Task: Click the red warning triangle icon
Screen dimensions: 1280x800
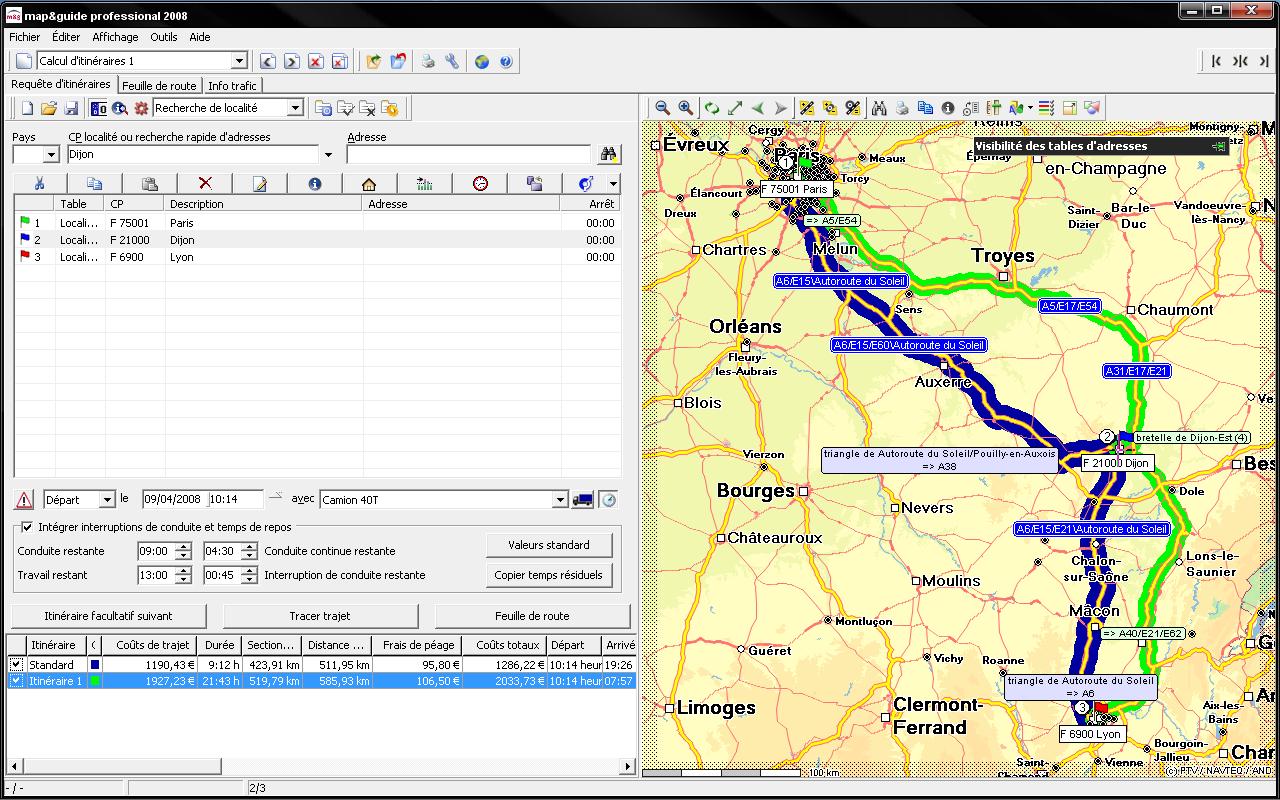Action: 24,500
